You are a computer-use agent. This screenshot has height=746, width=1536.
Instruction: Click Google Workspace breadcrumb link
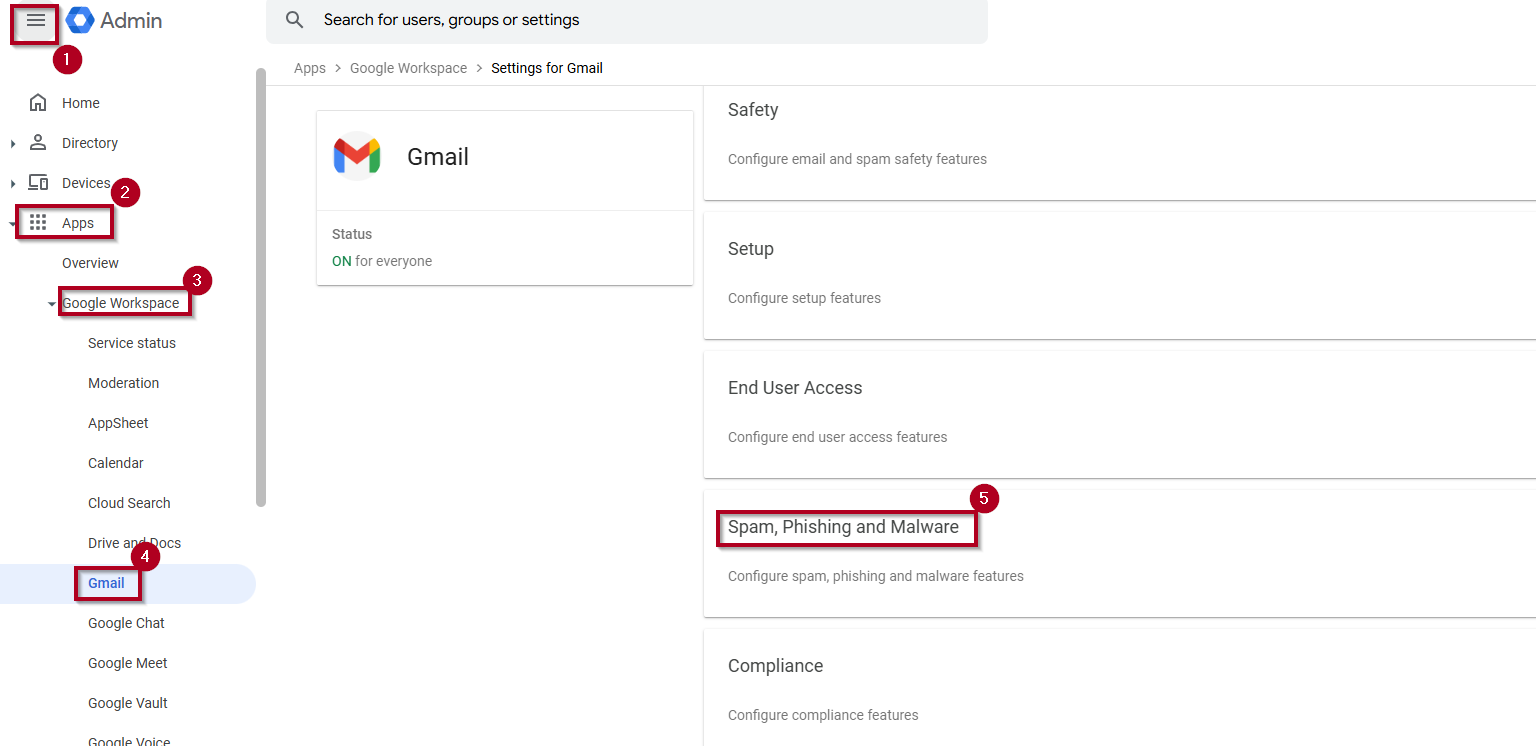click(408, 68)
